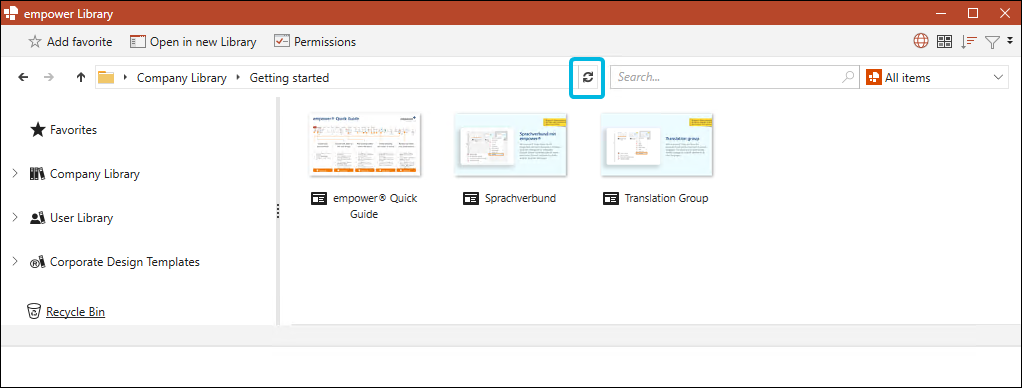Select the empower Quick Guide thumbnail
The image size is (1022, 388).
(365, 144)
